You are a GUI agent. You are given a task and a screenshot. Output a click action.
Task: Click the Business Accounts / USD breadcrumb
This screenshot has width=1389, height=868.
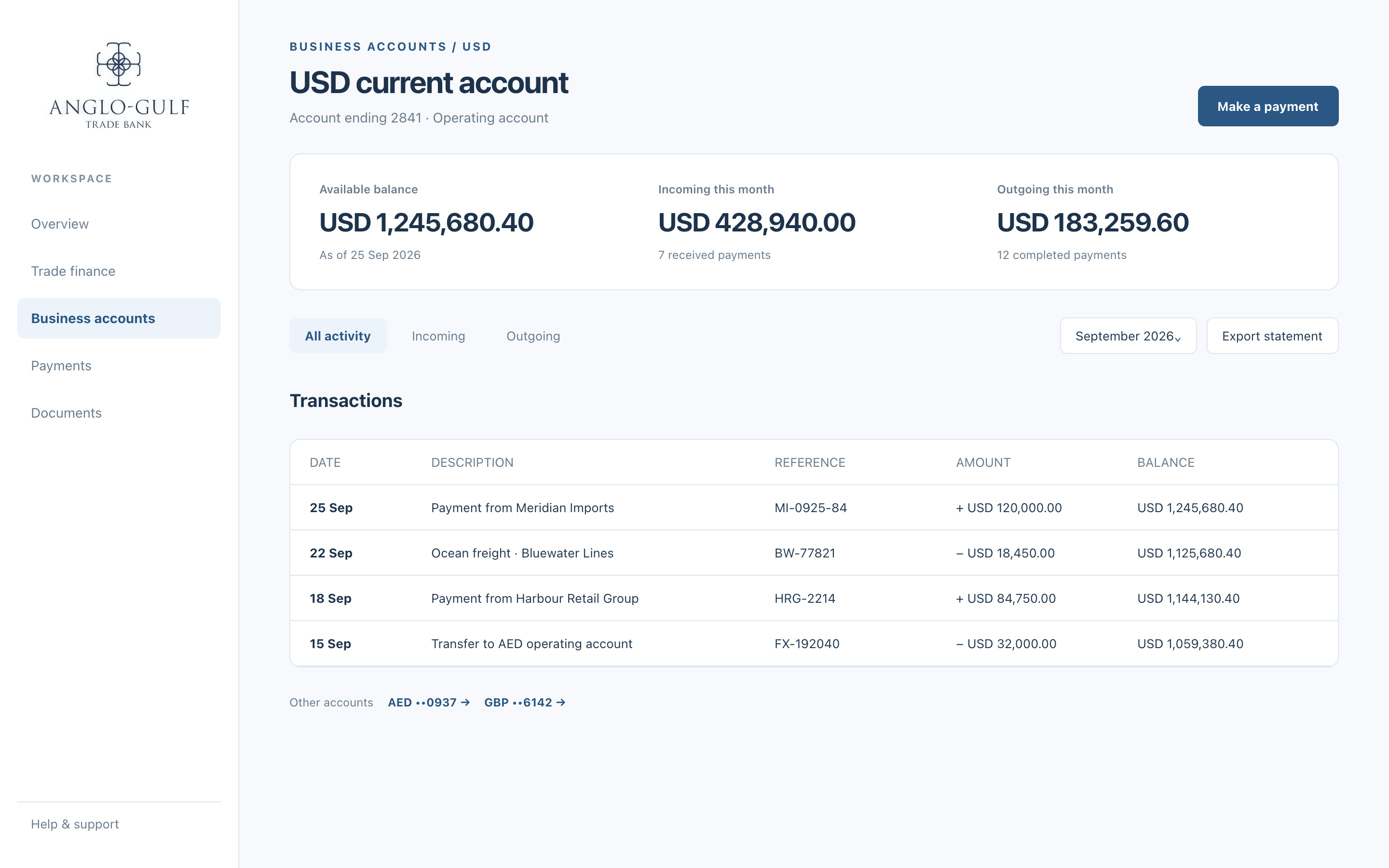click(x=390, y=46)
